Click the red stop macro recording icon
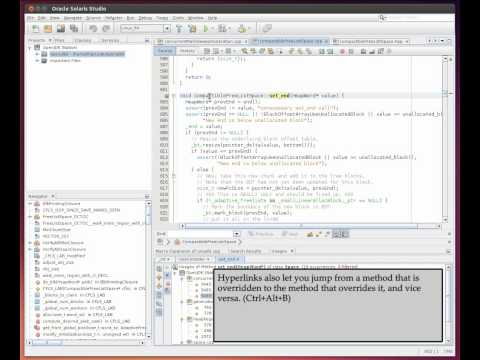The image size is (480, 360). pyautogui.click(x=342, y=51)
